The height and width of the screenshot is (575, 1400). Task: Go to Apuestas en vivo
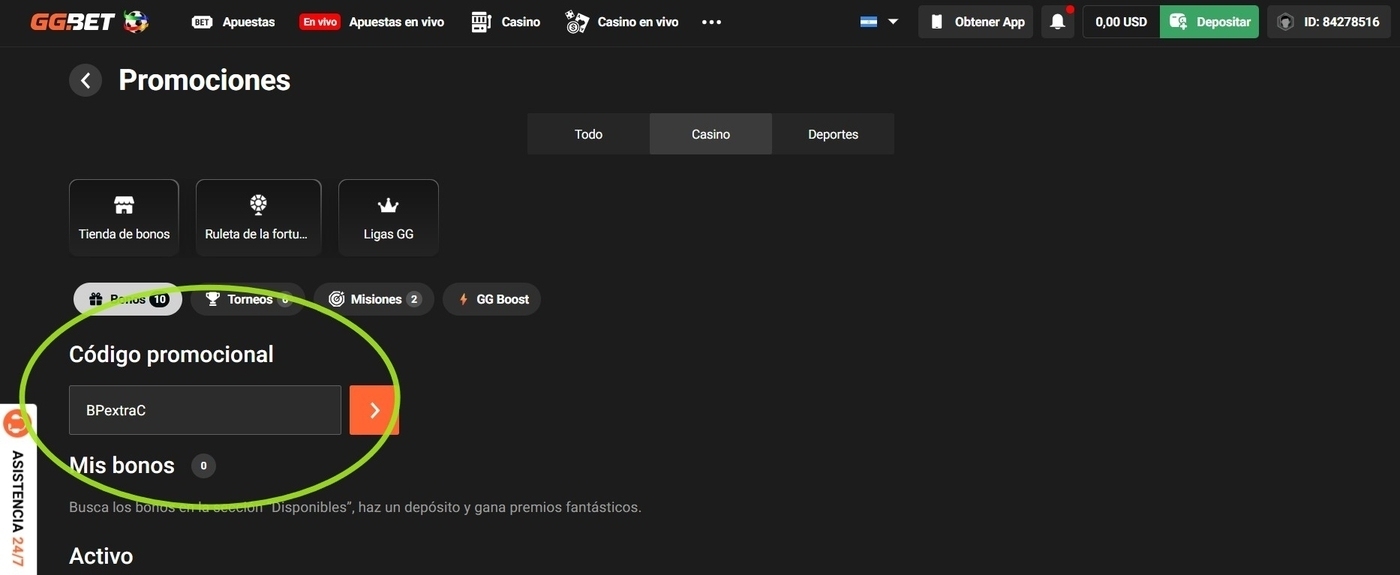coord(372,22)
